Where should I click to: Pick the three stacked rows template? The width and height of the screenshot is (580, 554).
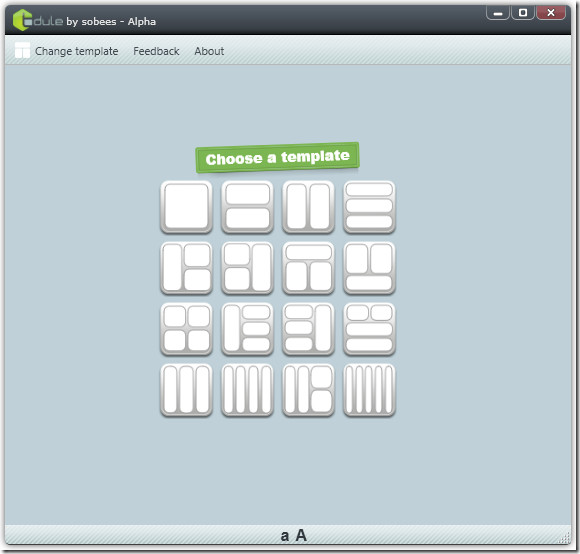tap(369, 206)
